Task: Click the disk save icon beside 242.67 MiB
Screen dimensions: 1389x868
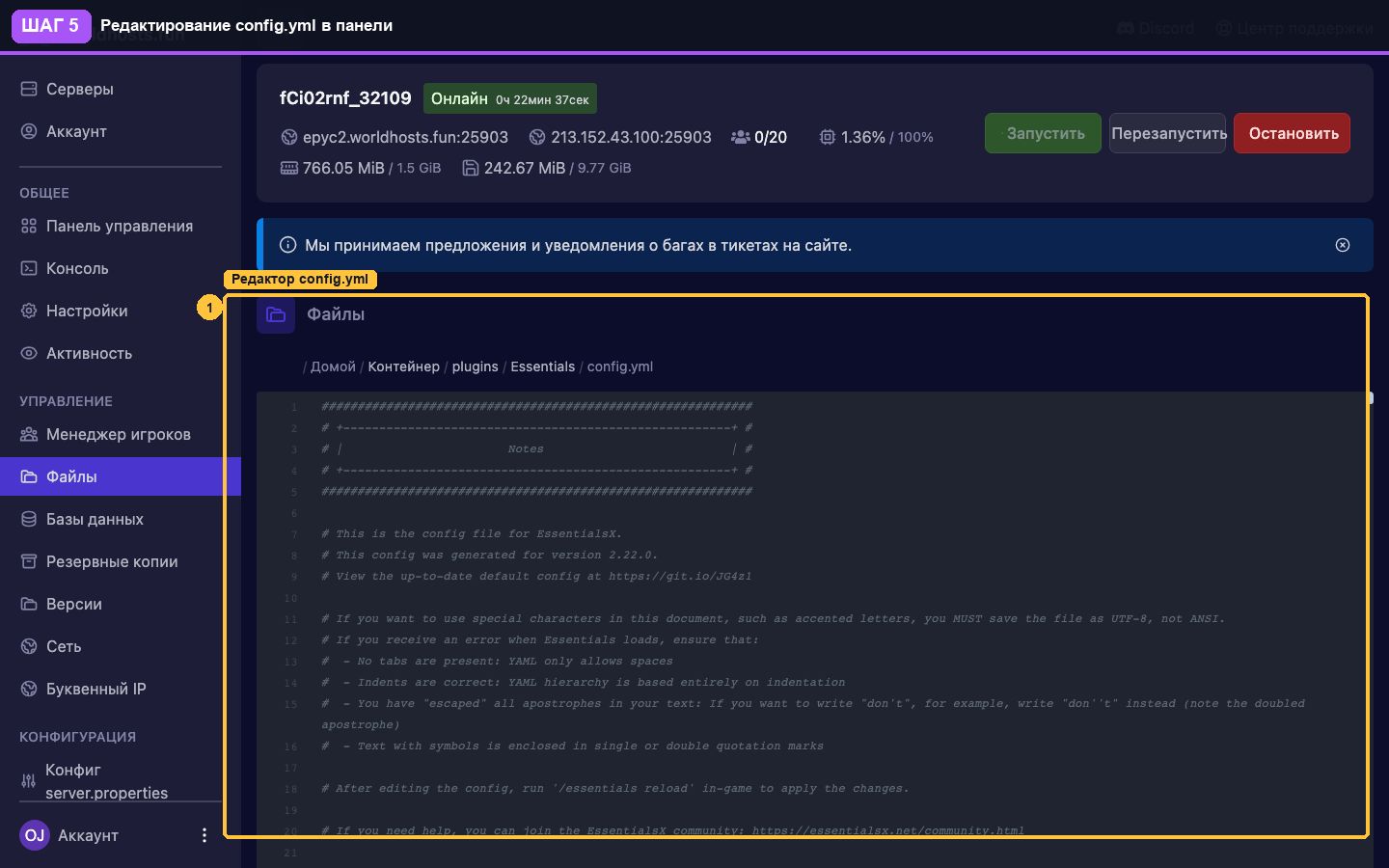Action: 471,168
